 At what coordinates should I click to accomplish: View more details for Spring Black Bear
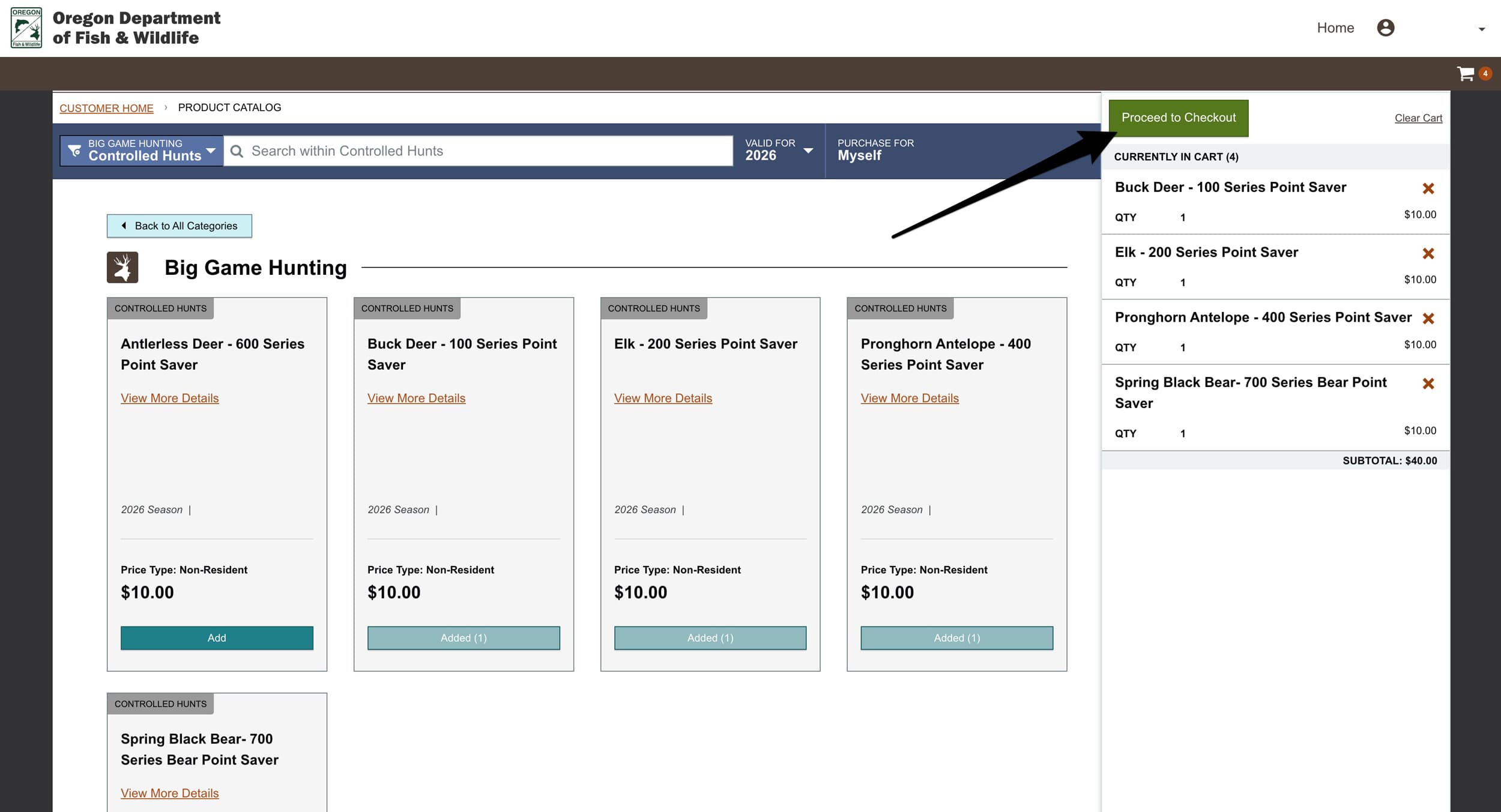pos(170,793)
